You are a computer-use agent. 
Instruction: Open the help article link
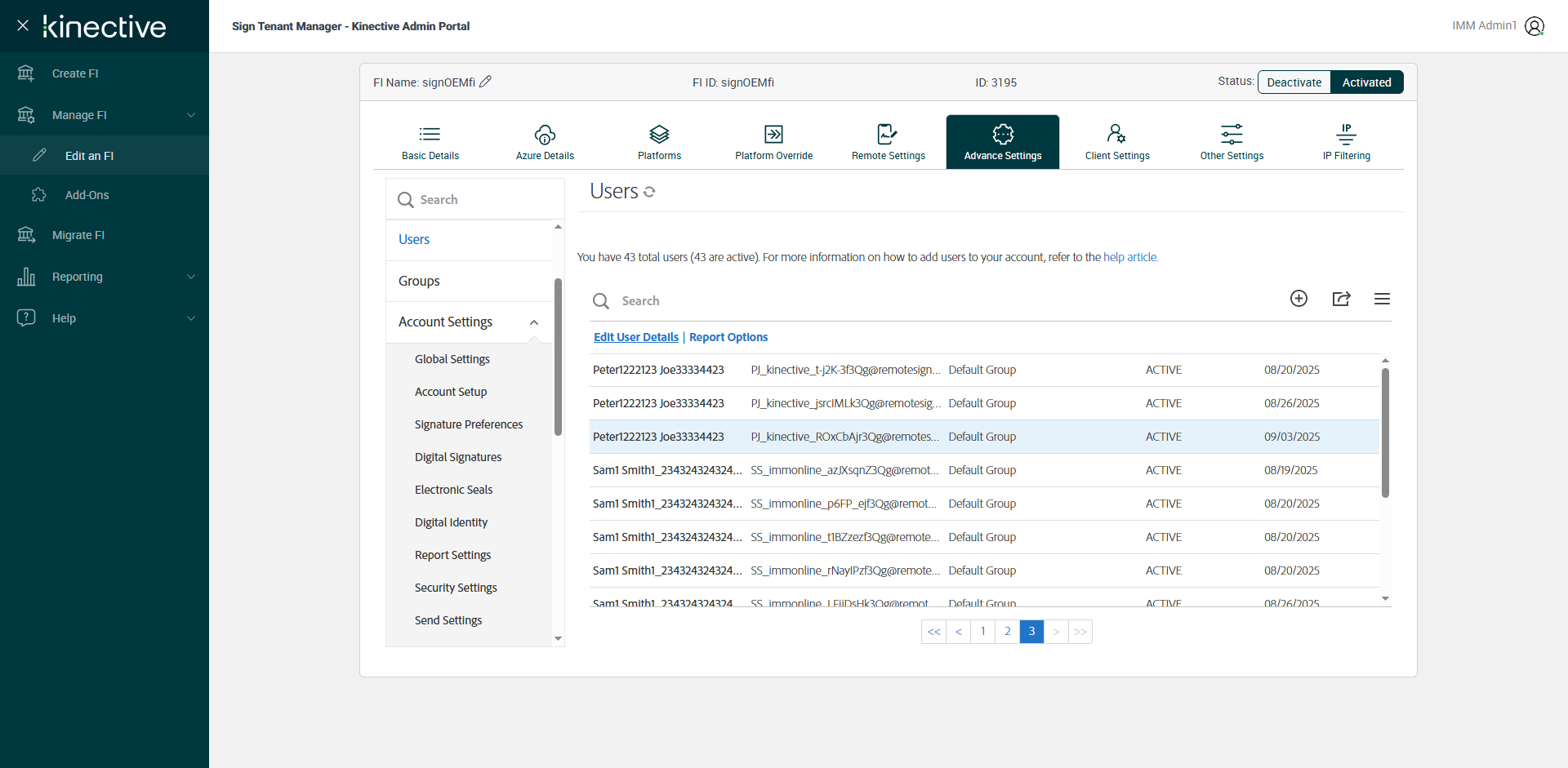tap(1129, 257)
